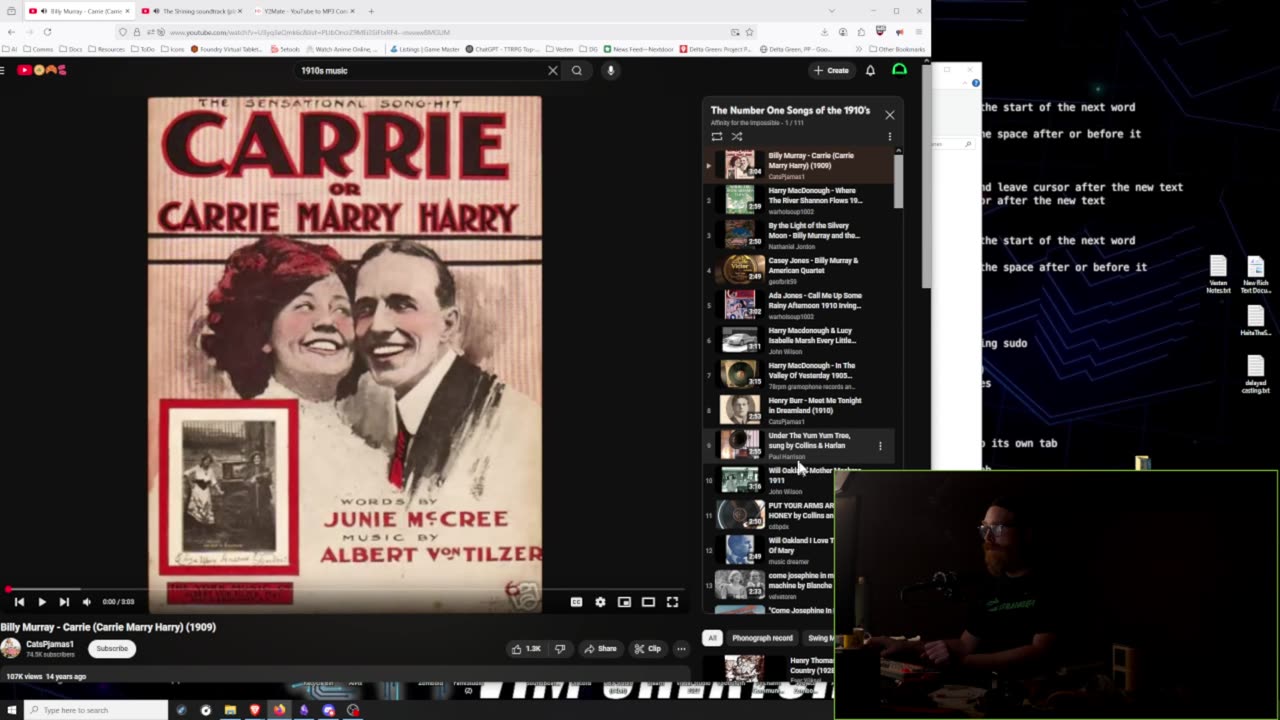1280x720 pixels.
Task: Mute the video player volume
Action: [x=87, y=602]
